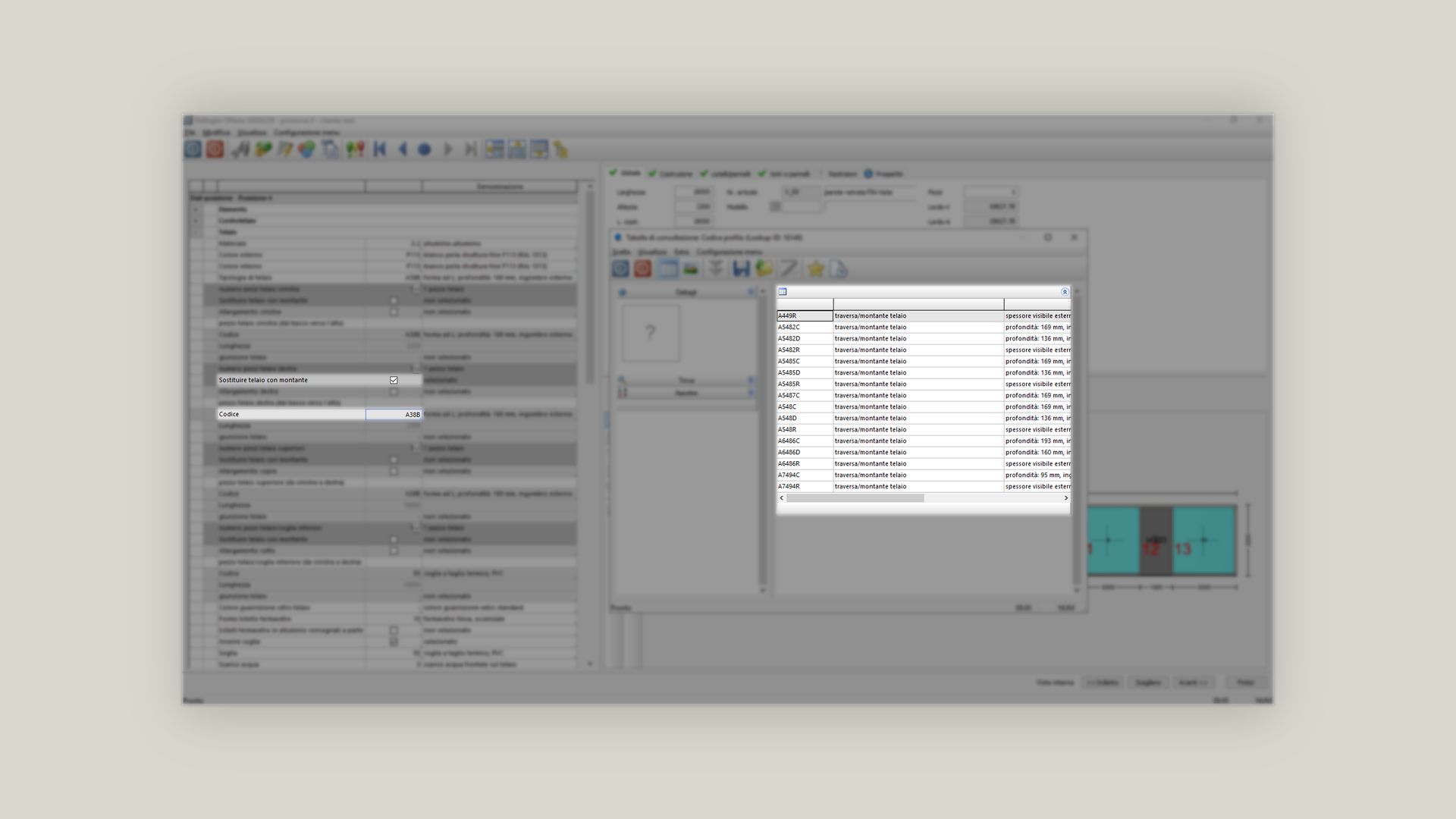Viewport: 1456px width, 819px height.
Task: Click table grid icon above profile list
Action: [783, 291]
